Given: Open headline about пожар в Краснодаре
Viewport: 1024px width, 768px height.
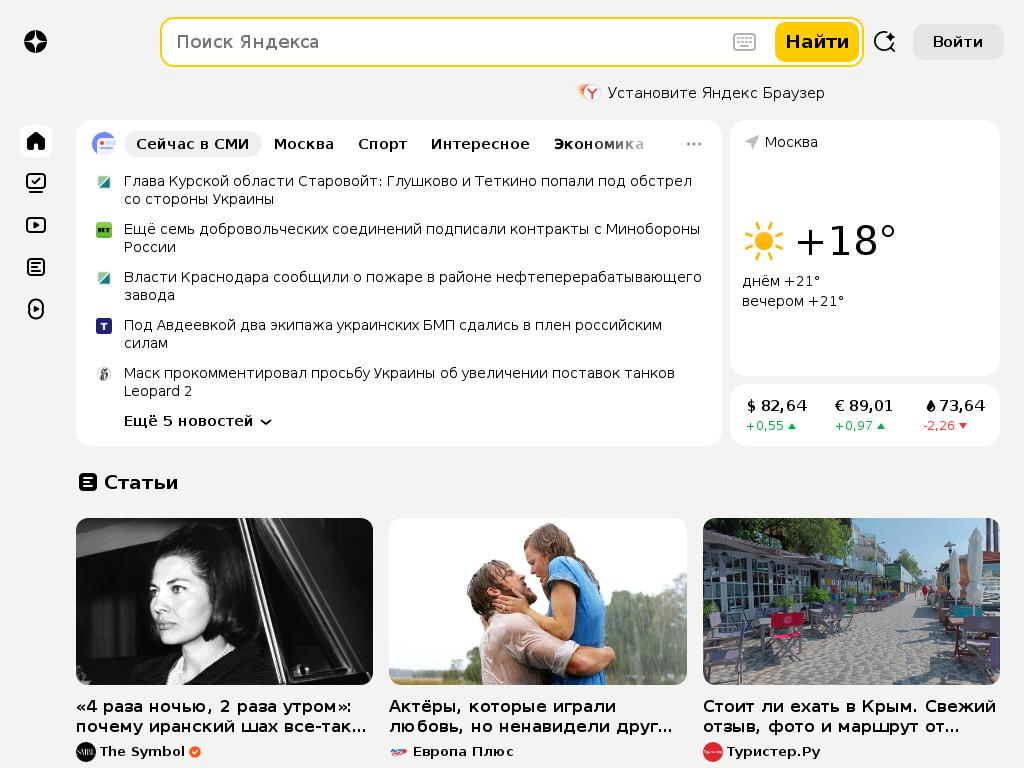Looking at the screenshot, I should coord(413,286).
